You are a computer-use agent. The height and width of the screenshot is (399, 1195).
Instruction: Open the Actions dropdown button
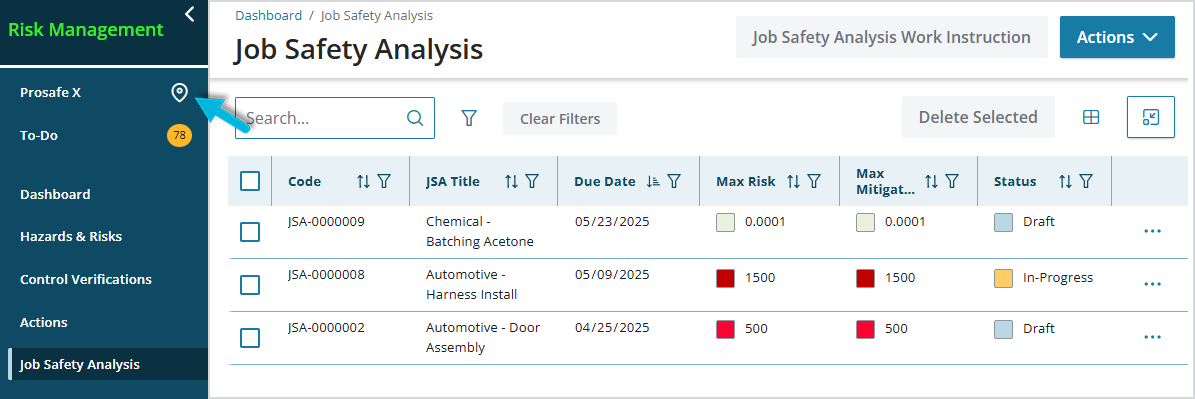(x=1117, y=37)
